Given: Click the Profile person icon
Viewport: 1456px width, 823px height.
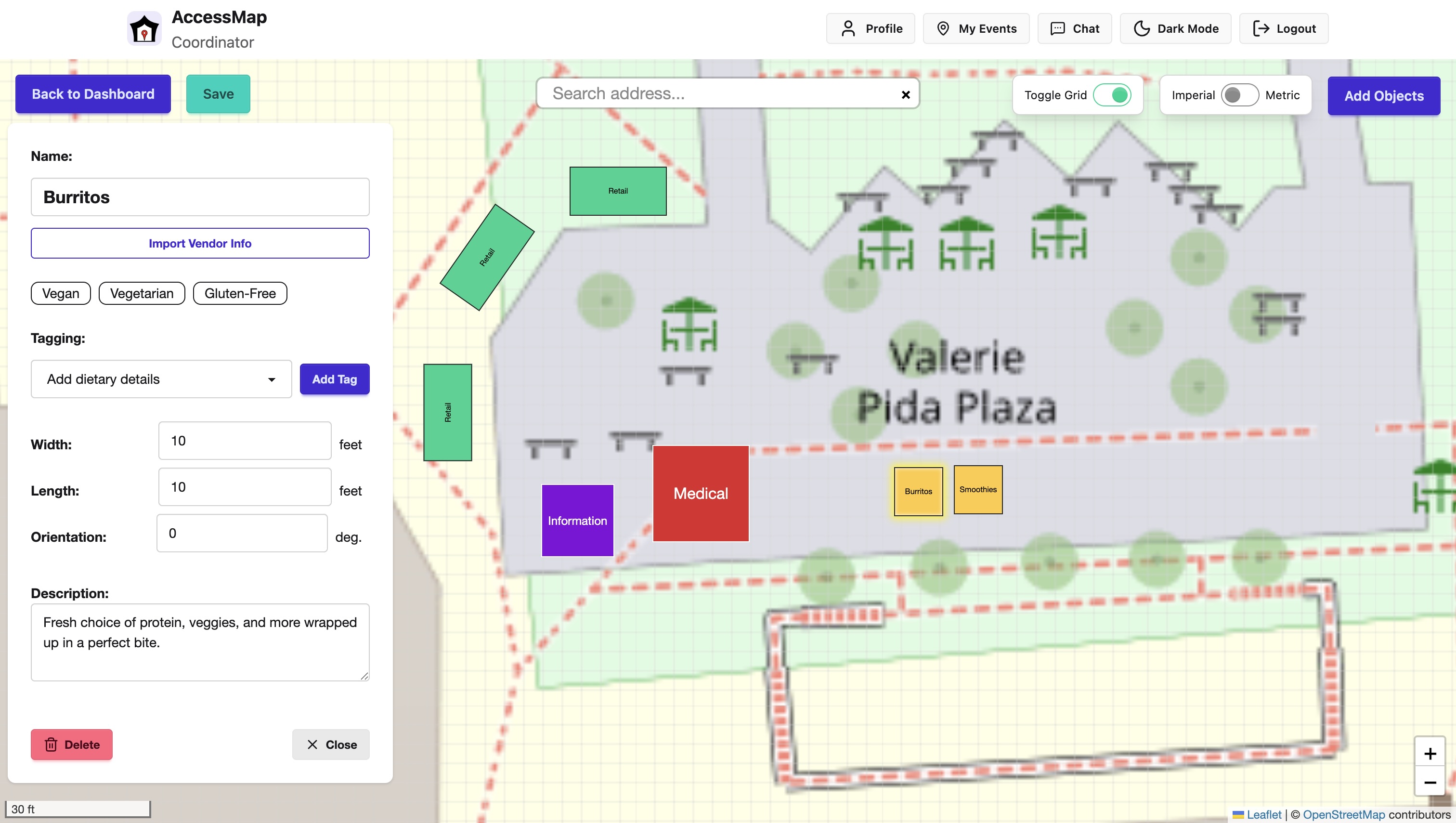Looking at the screenshot, I should pos(848,29).
